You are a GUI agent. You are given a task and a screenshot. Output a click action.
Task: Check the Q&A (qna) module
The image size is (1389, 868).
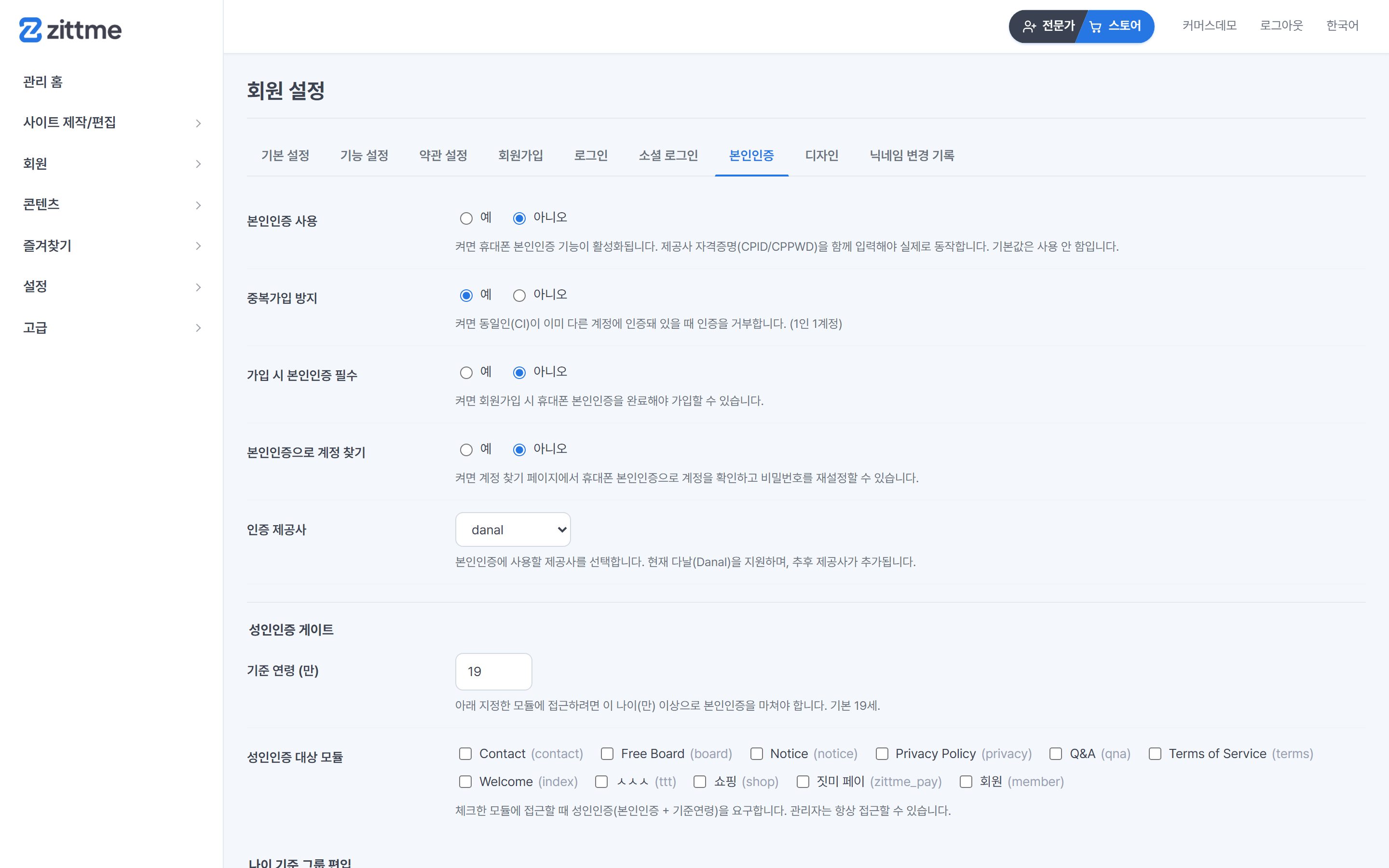(1056, 754)
